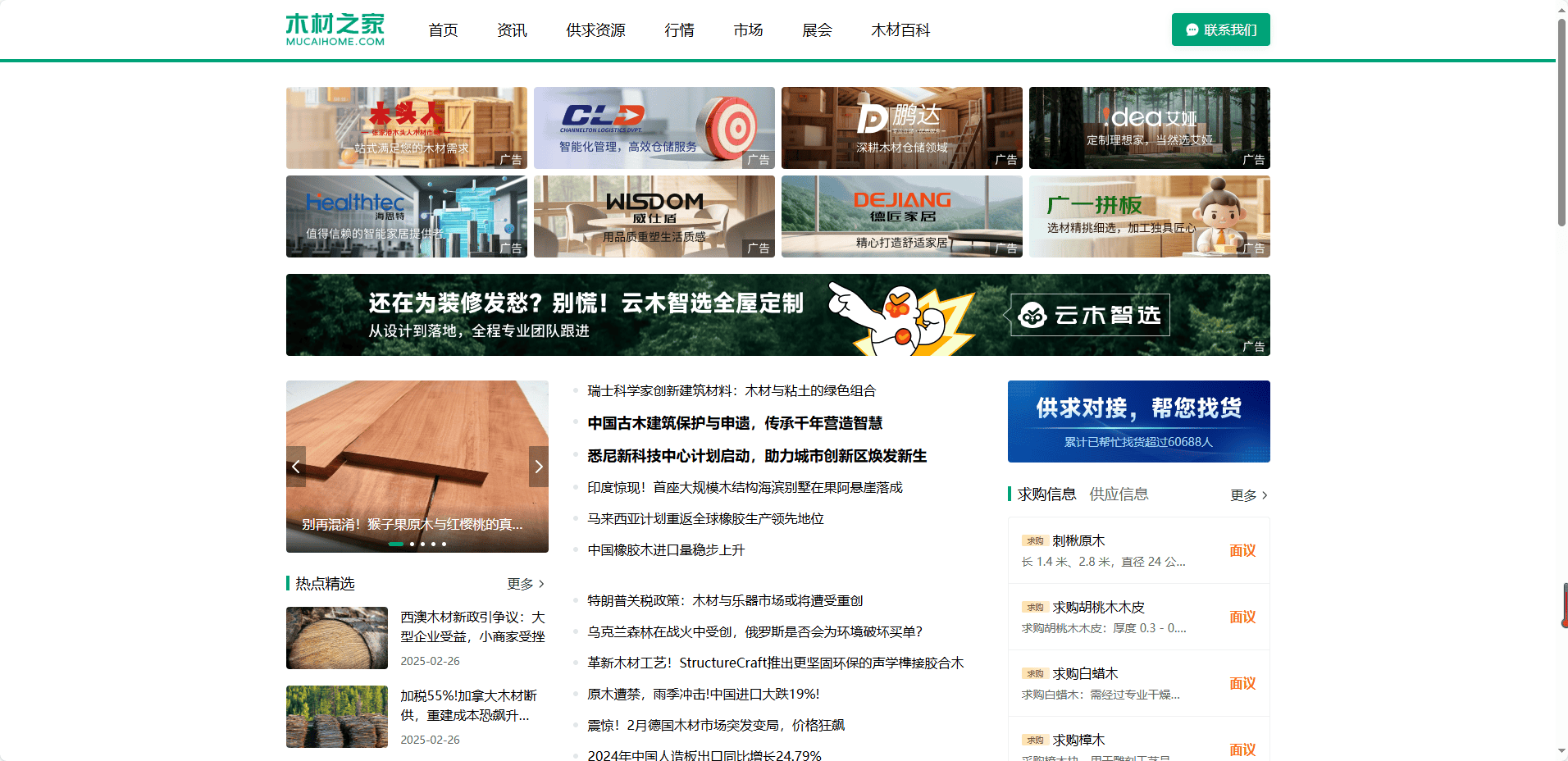Click the vertical page scrollbar thumb
The height and width of the screenshot is (761, 1568).
[1561, 123]
